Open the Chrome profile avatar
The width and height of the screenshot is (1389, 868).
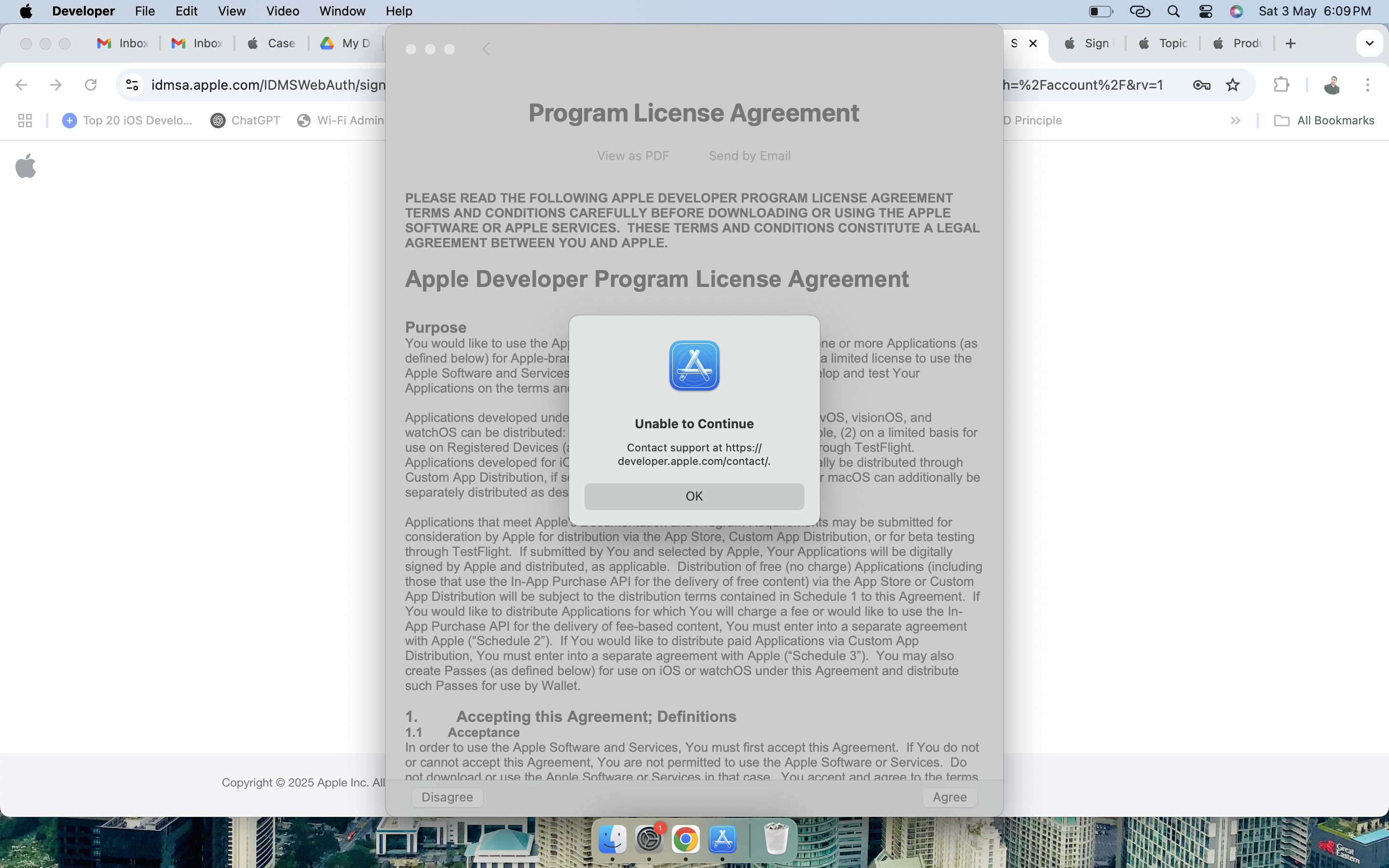[x=1332, y=85]
